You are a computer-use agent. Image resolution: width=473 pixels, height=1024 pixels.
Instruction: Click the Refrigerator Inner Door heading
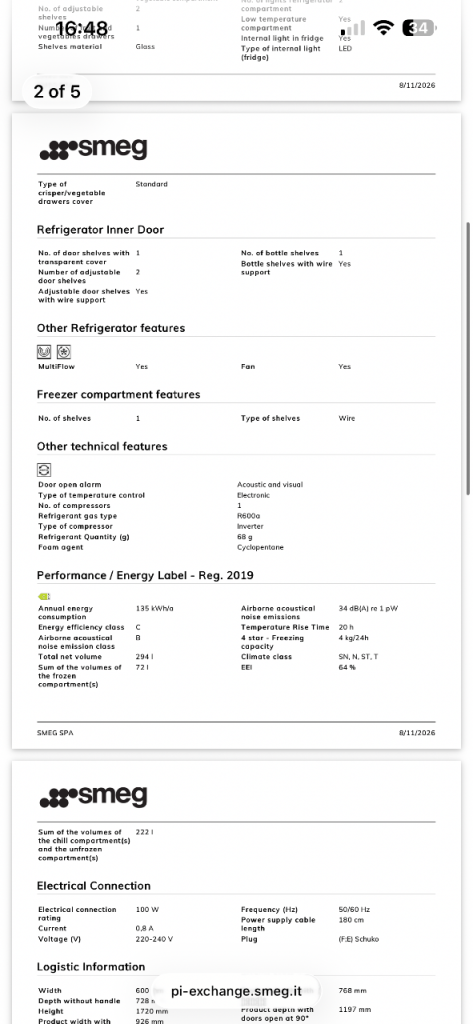100,230
